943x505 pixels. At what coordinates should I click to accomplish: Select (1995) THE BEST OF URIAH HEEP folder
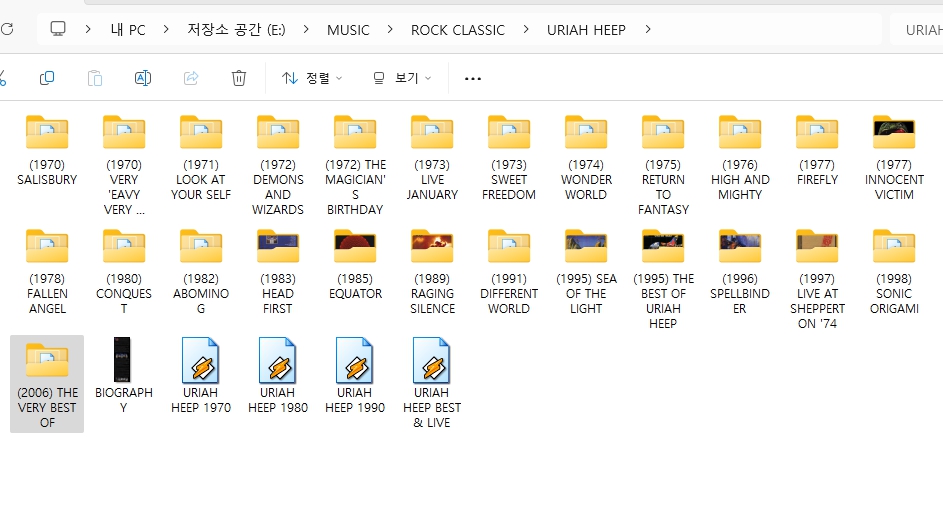coord(663,280)
